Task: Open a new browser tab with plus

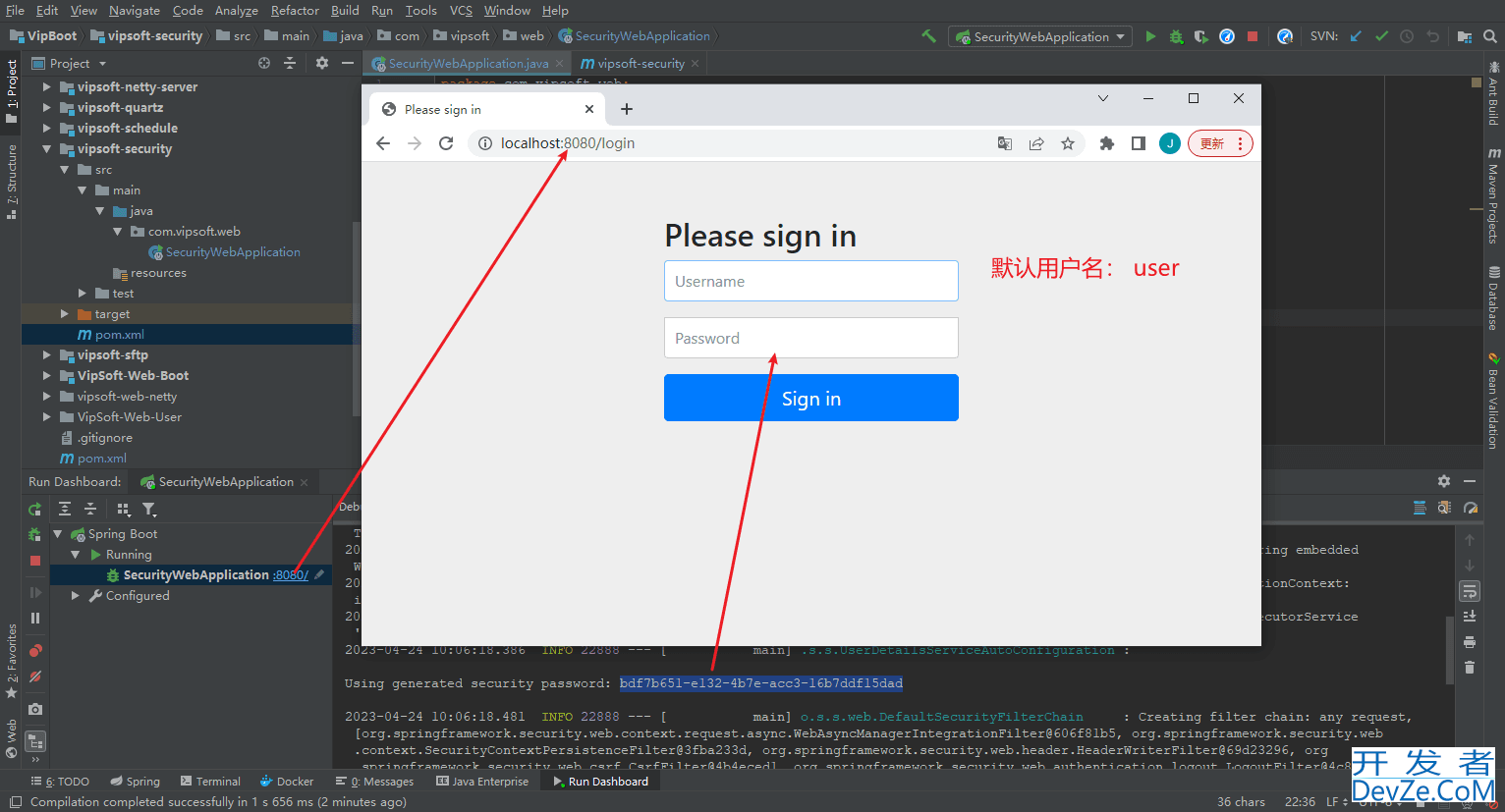Action: (627, 109)
